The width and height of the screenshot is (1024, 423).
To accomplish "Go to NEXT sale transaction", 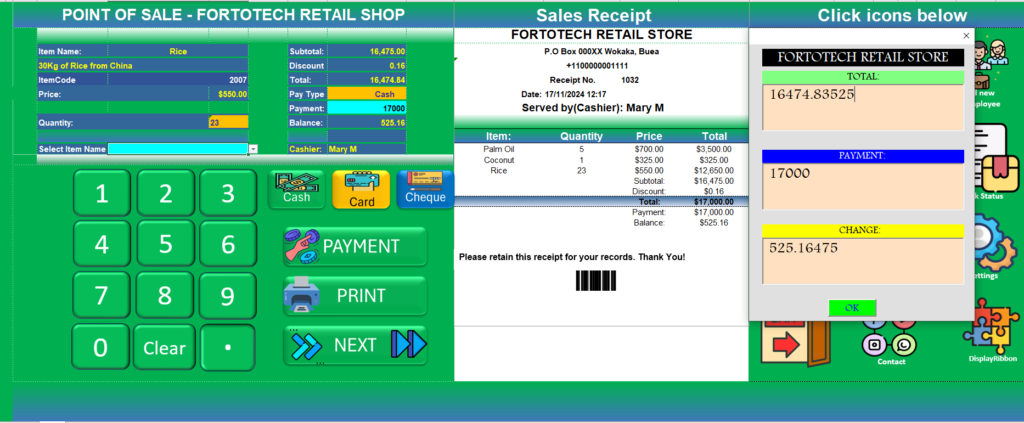I will coord(355,345).
